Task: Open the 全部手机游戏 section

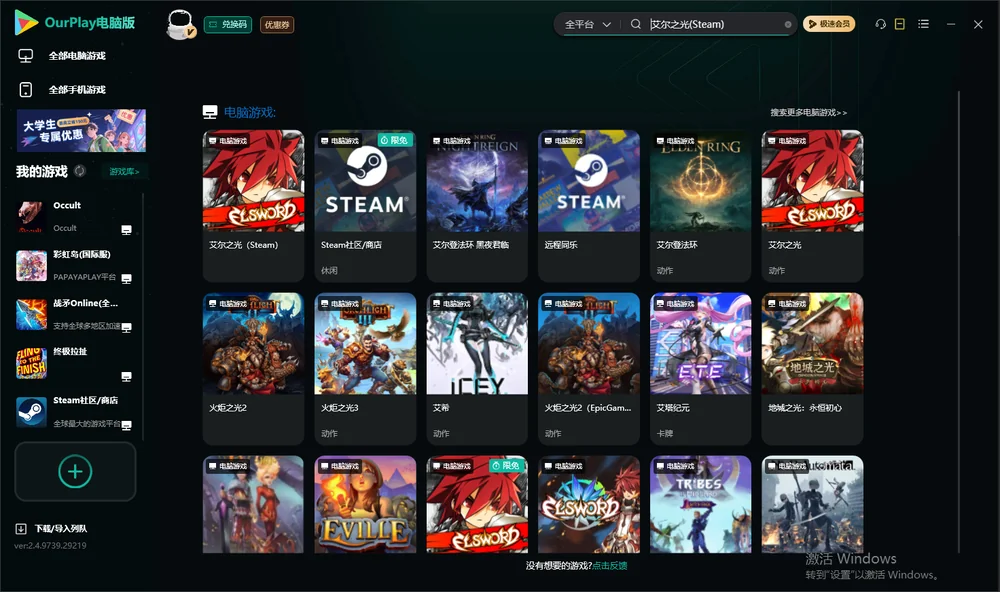Action: 77,89
